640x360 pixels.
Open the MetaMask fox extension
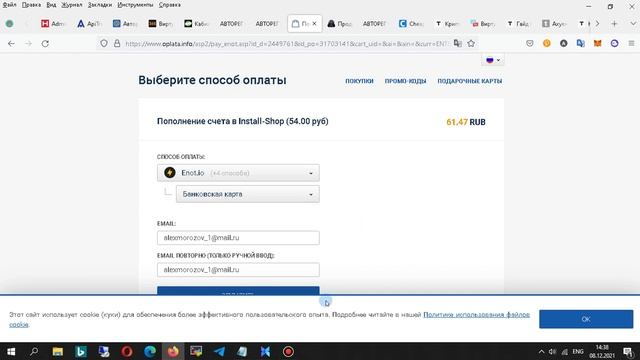[598, 43]
